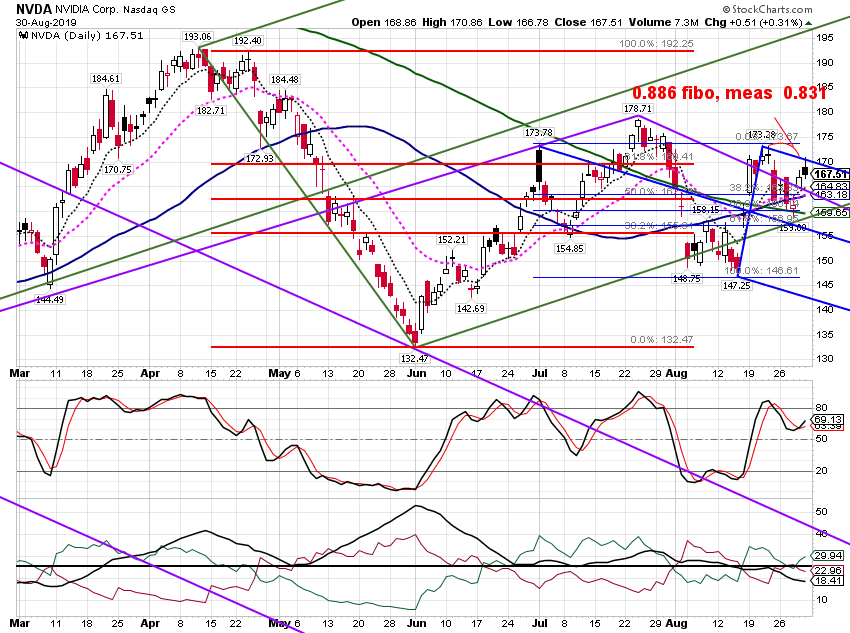Click the black 18.41 indicator value tag
The image size is (850, 633).
click(828, 580)
